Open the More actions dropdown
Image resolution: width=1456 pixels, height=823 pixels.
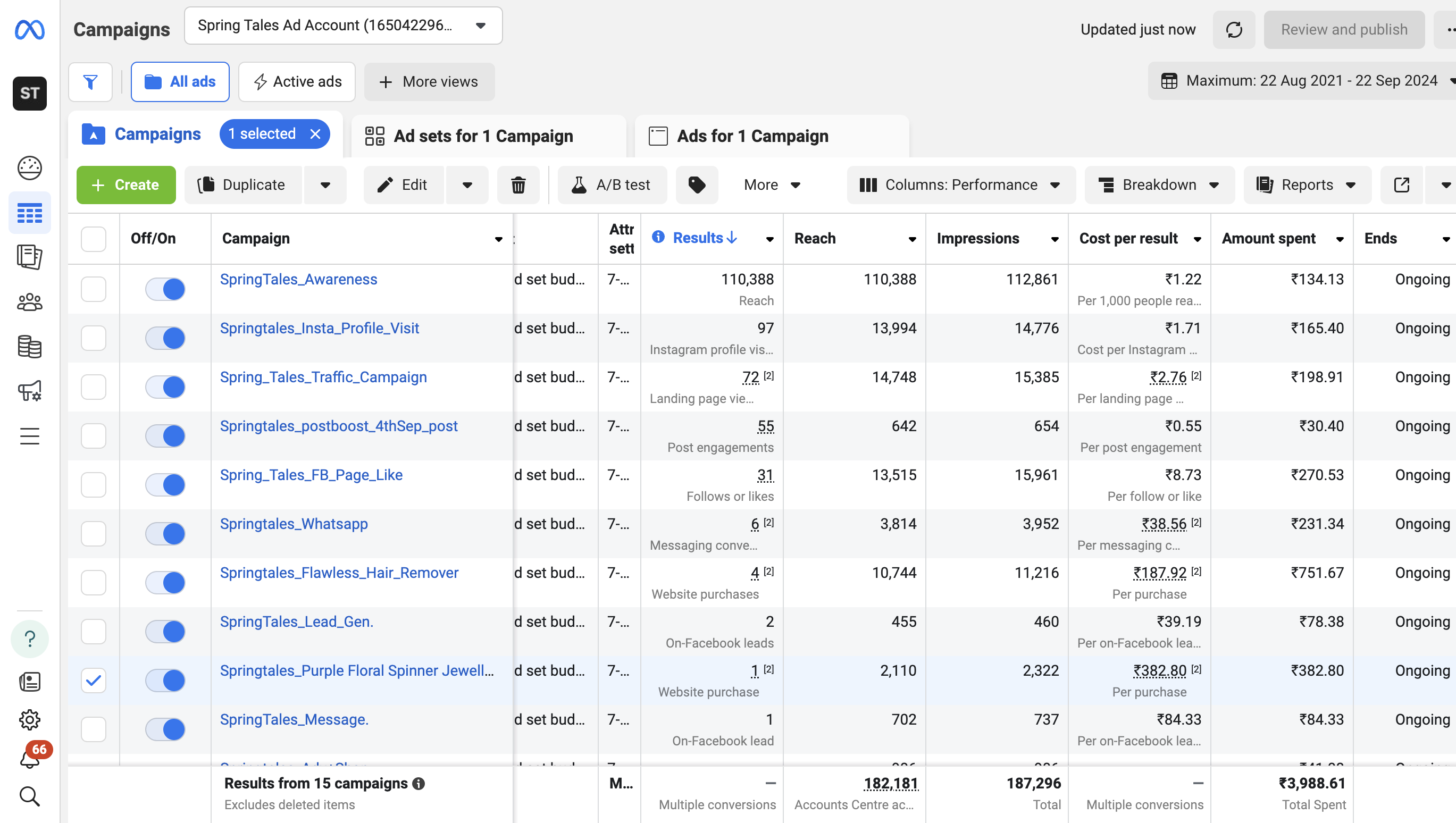click(772, 185)
